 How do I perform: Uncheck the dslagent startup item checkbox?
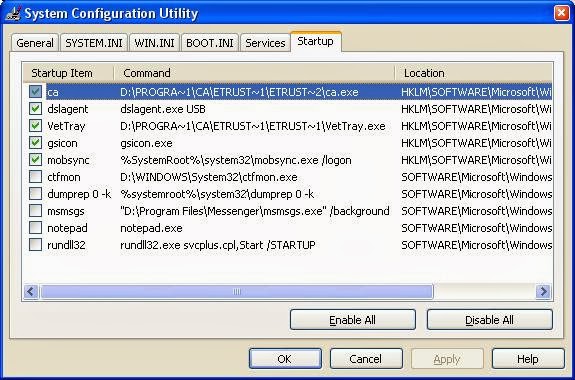pyautogui.click(x=35, y=109)
